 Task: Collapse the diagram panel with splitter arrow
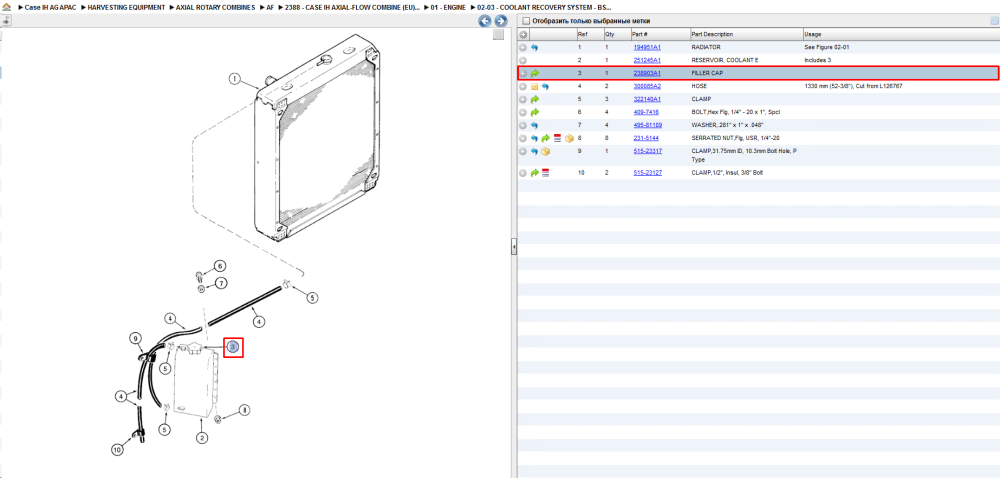pos(513,248)
